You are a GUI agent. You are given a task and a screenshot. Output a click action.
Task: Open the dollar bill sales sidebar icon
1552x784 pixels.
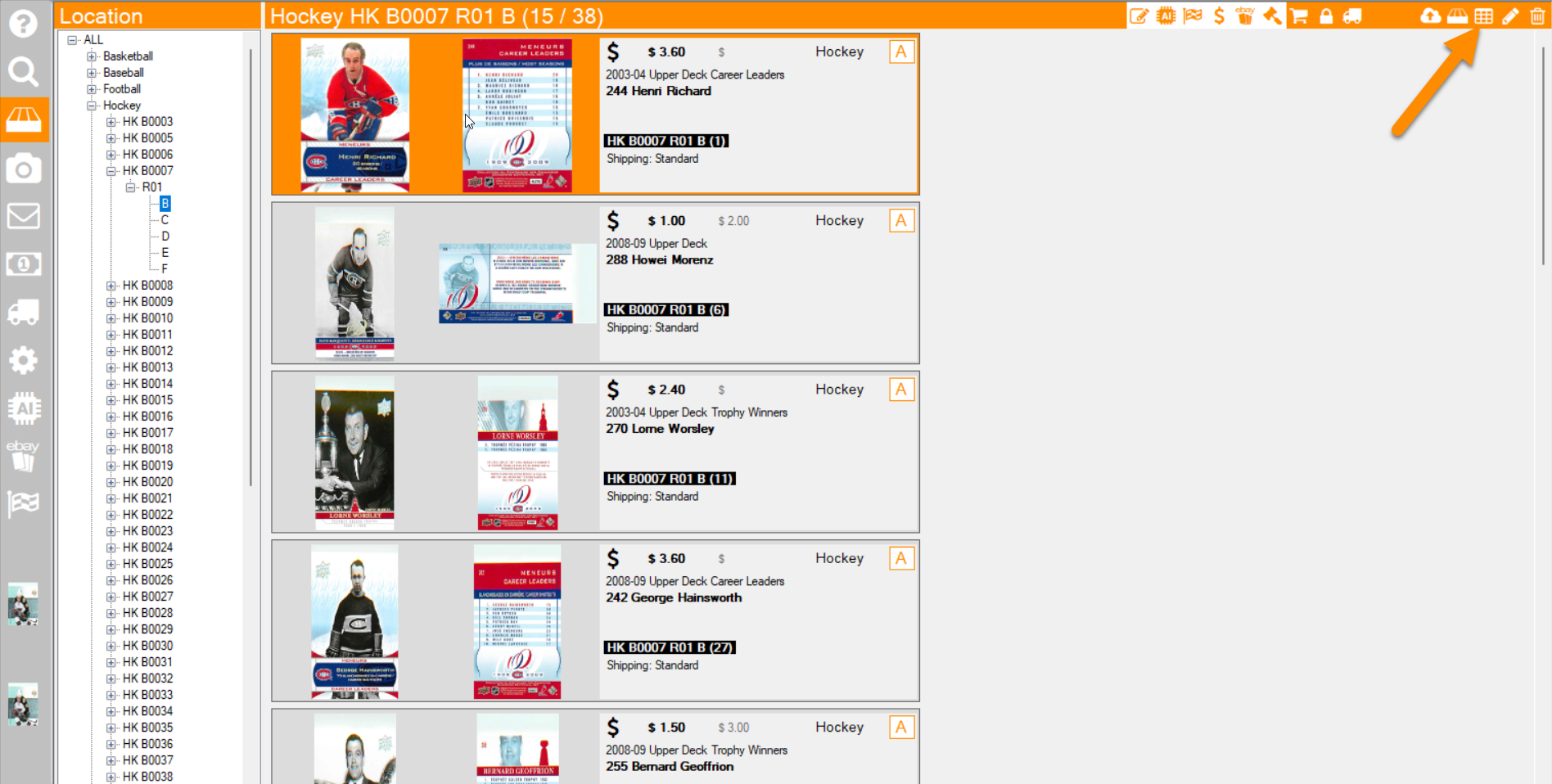pyautogui.click(x=23, y=264)
